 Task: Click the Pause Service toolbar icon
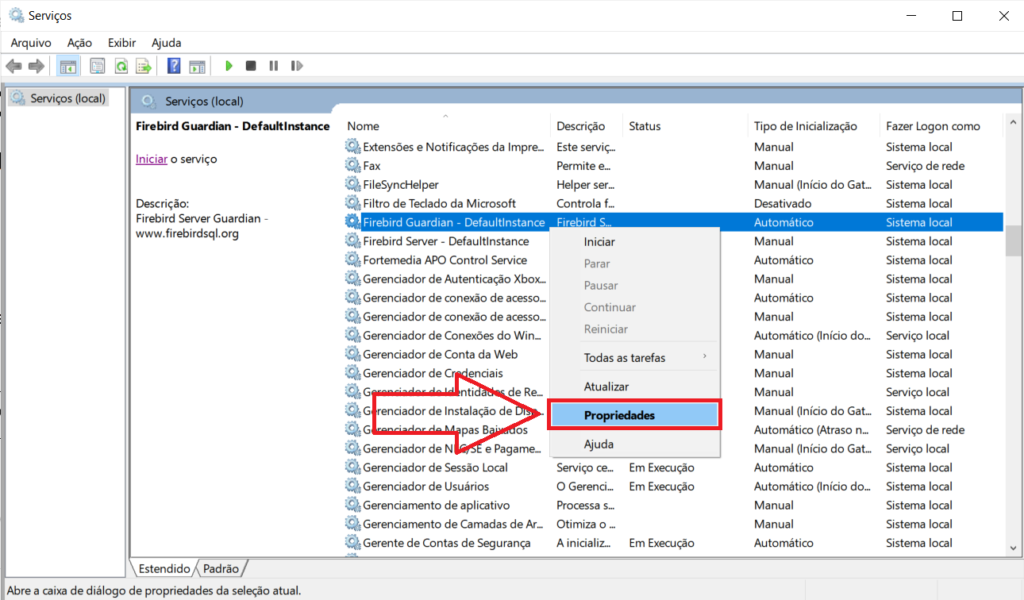click(x=273, y=66)
